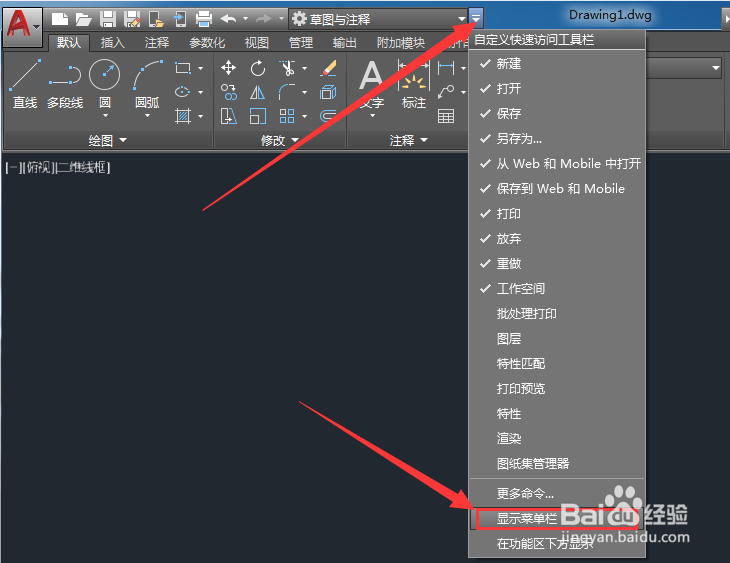Choose 显示菜单栏 from the menu
730x563 pixels.
click(556, 518)
